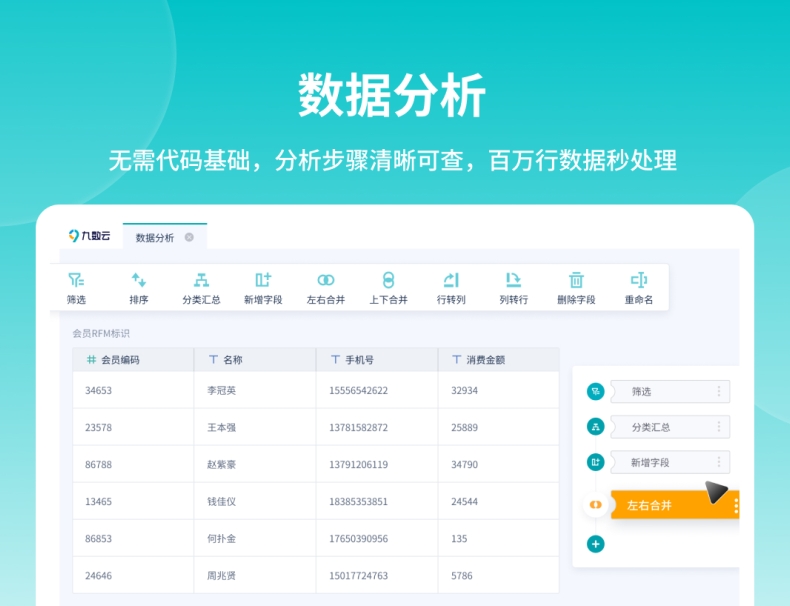Click the 手机号 column header
790x606 pixels.
[x=377, y=360]
